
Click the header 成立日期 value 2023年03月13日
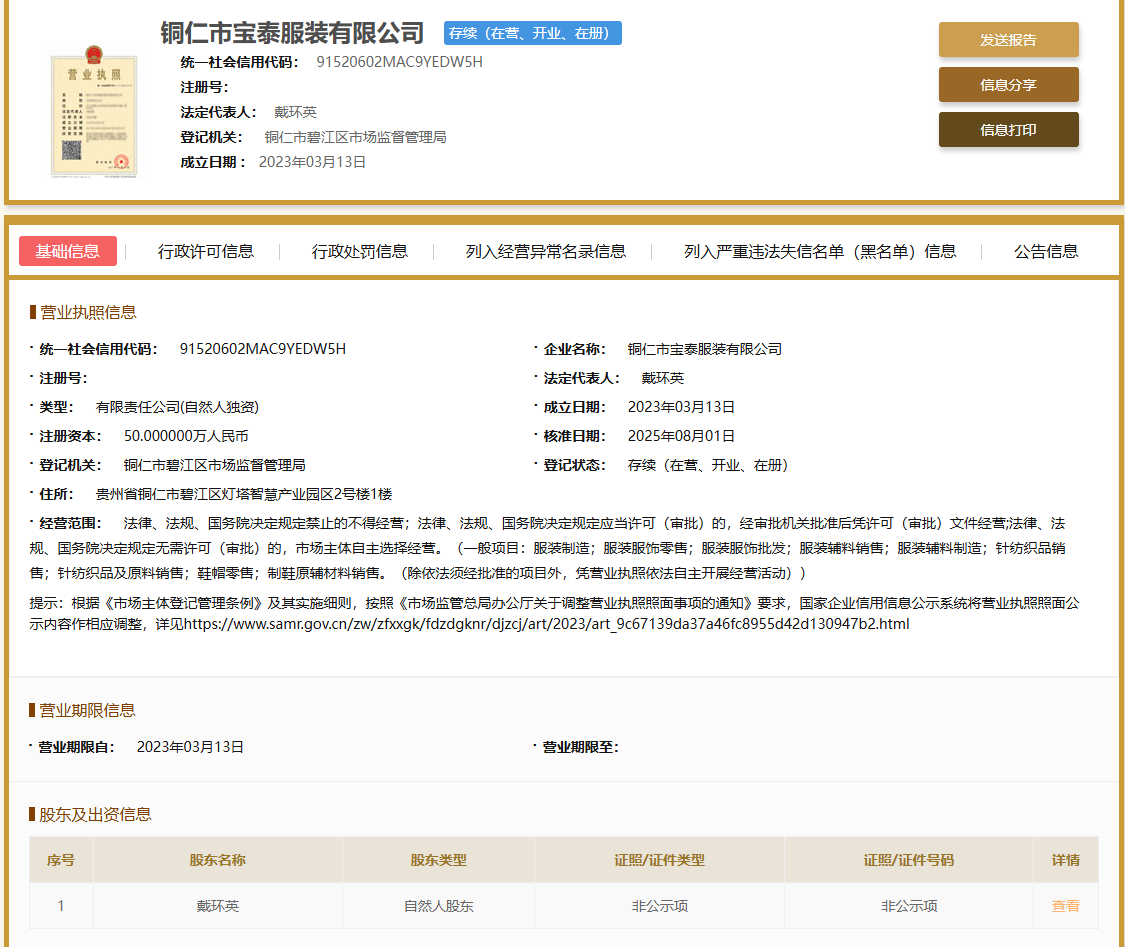coord(312,162)
